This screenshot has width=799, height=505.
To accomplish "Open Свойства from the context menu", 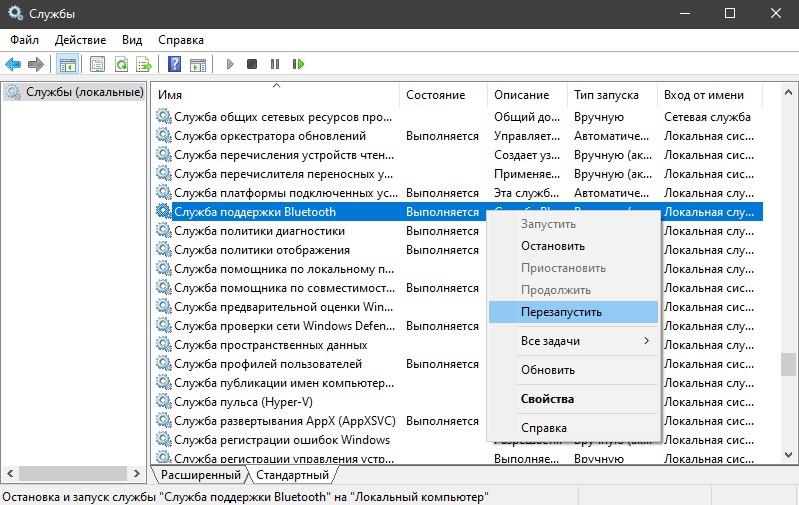I will [573, 399].
